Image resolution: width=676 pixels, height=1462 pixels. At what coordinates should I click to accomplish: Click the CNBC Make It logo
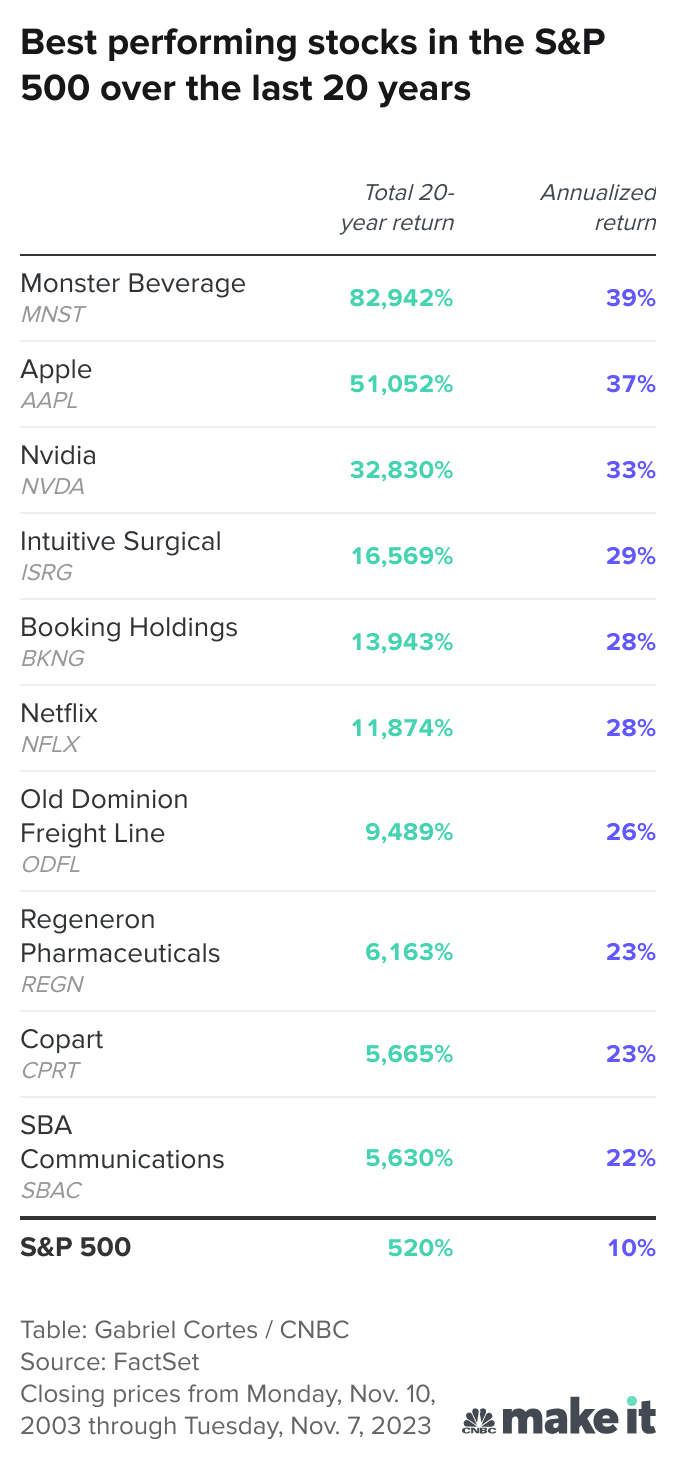coord(559,1418)
